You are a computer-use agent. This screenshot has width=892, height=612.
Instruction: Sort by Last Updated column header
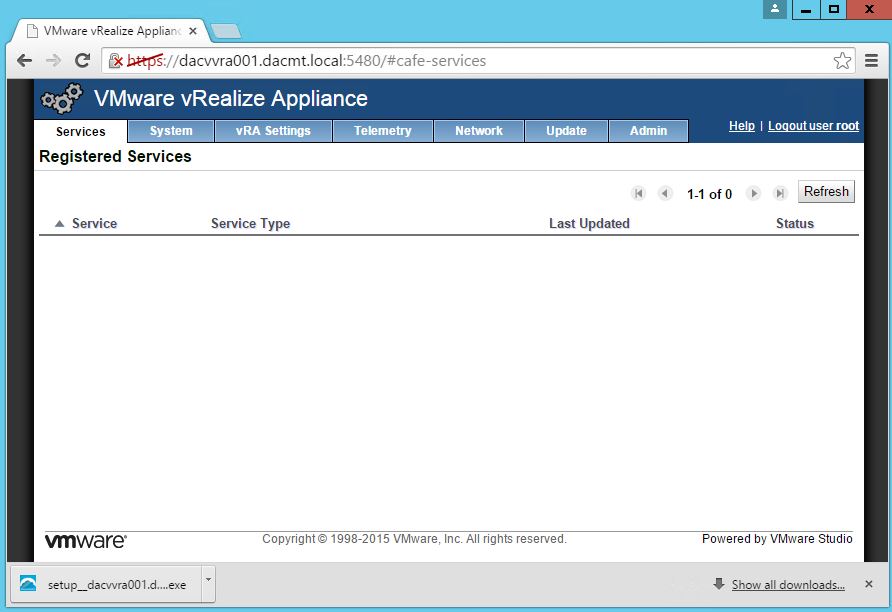pyautogui.click(x=589, y=224)
